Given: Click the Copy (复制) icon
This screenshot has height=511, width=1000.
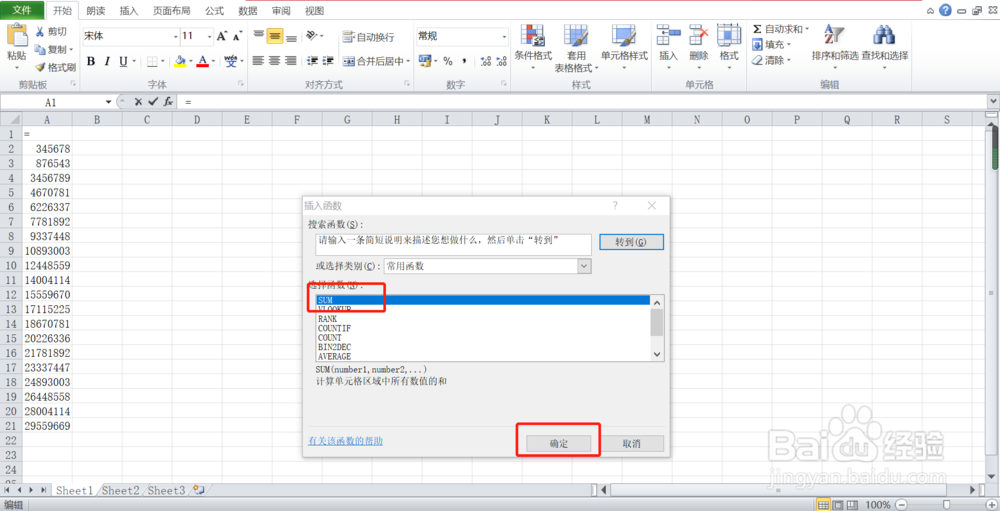Looking at the screenshot, I should point(40,49).
